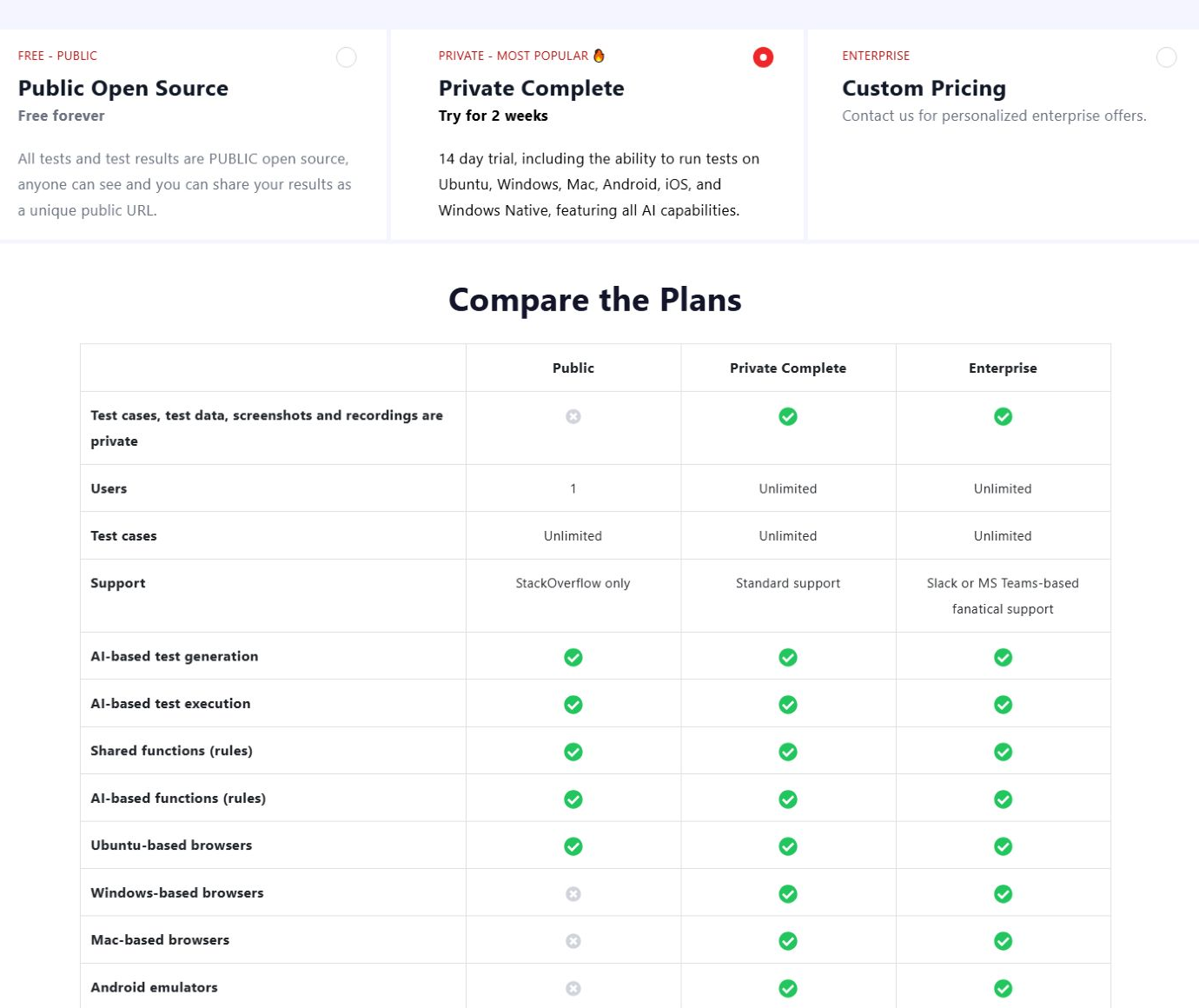Select the Public Open Source plan radio button
Viewport: 1199px width, 1008px height.
[346, 57]
